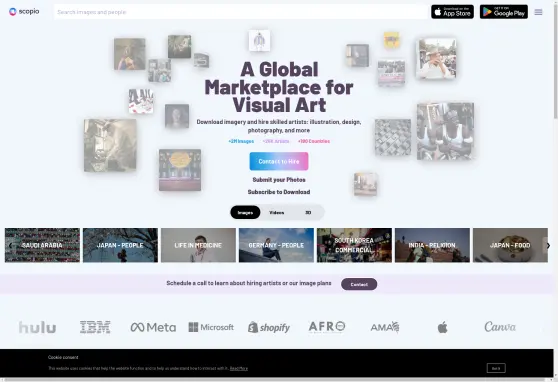Screen dimensions: 558x382
Task: Open the Subscribe to Download link
Action: [x=279, y=192]
